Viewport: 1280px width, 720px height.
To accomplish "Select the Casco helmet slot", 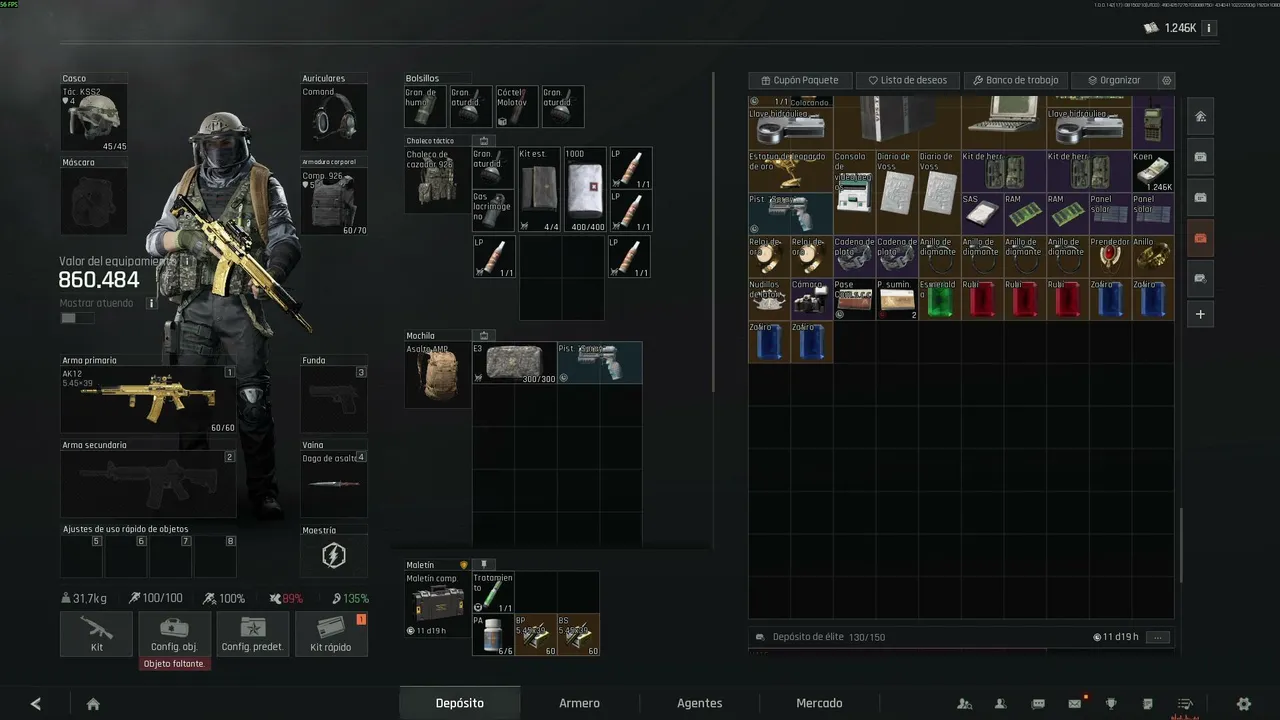I will pos(94,119).
